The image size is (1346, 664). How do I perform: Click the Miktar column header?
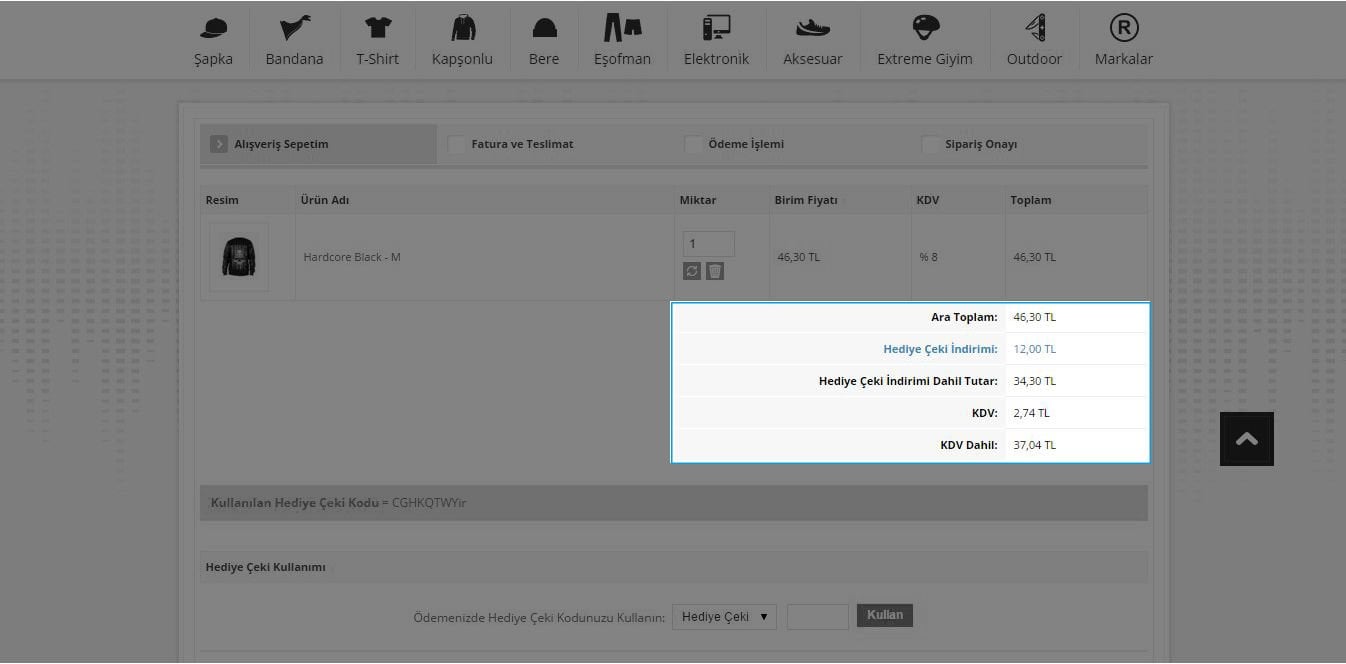pos(698,200)
